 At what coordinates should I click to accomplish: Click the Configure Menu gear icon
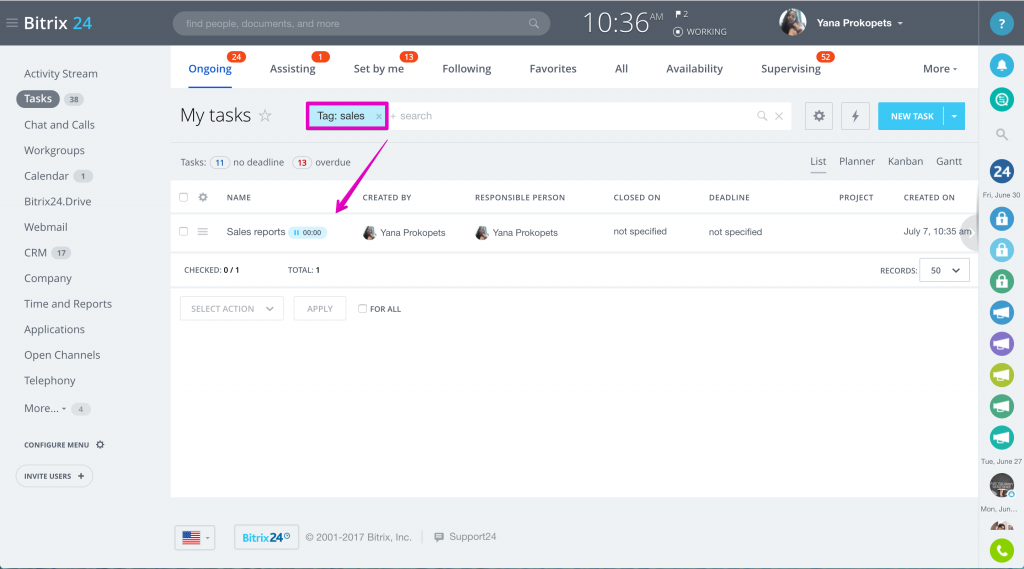point(100,444)
